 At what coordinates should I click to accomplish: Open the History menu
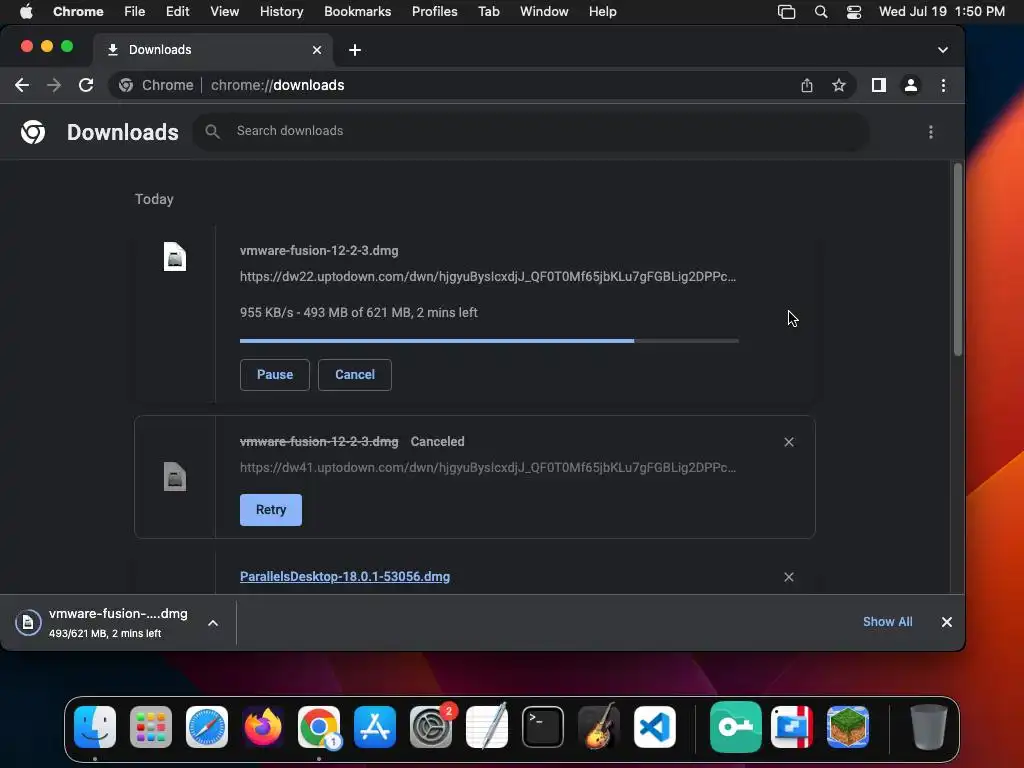tap(281, 11)
